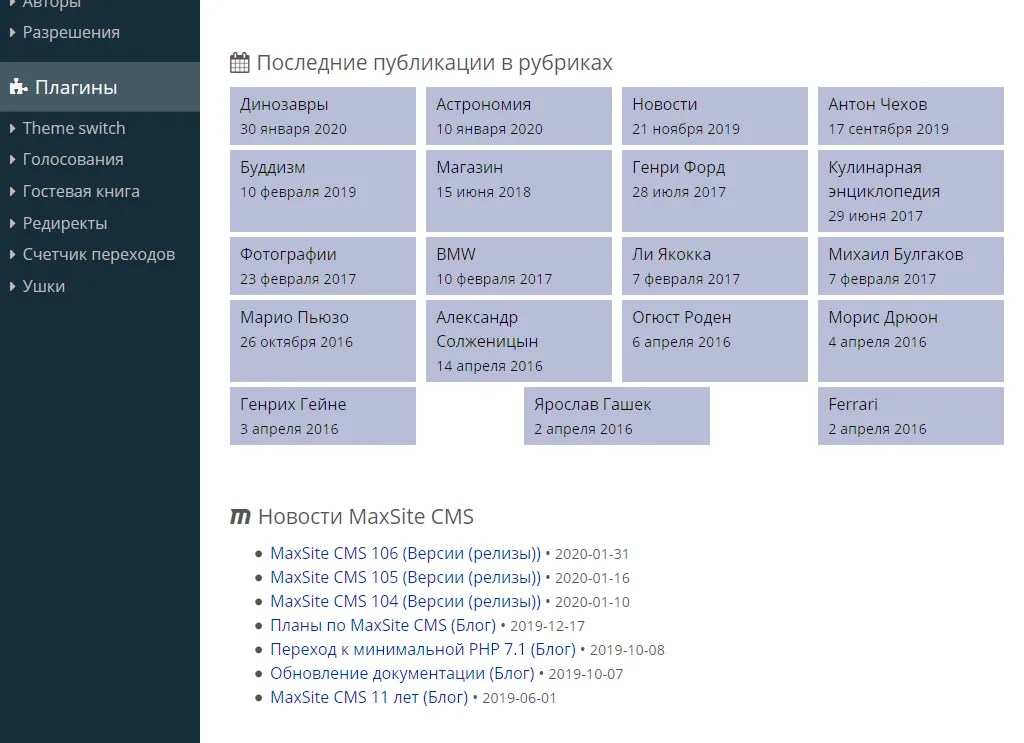Open Счетчик переходов in the sidebar
Screen dimensions: 1024x743
point(99,255)
